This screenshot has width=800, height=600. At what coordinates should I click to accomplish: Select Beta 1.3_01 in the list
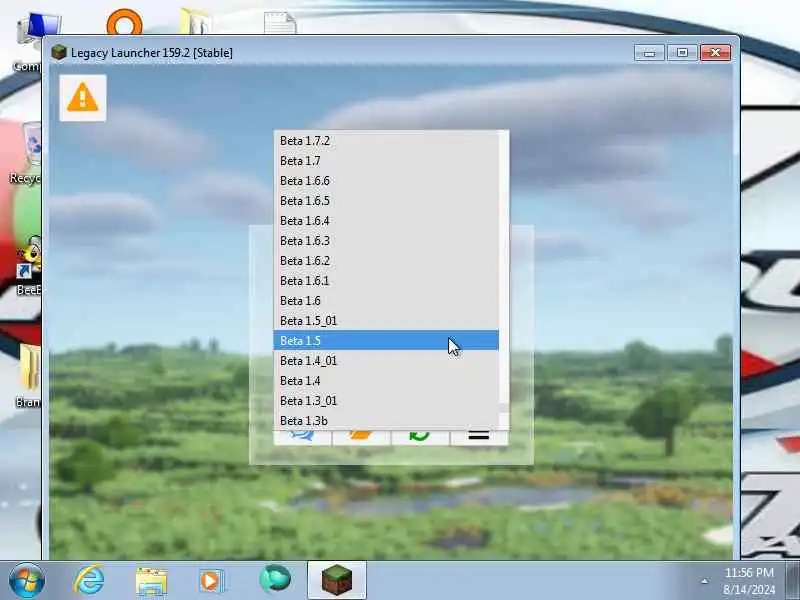[386, 401]
